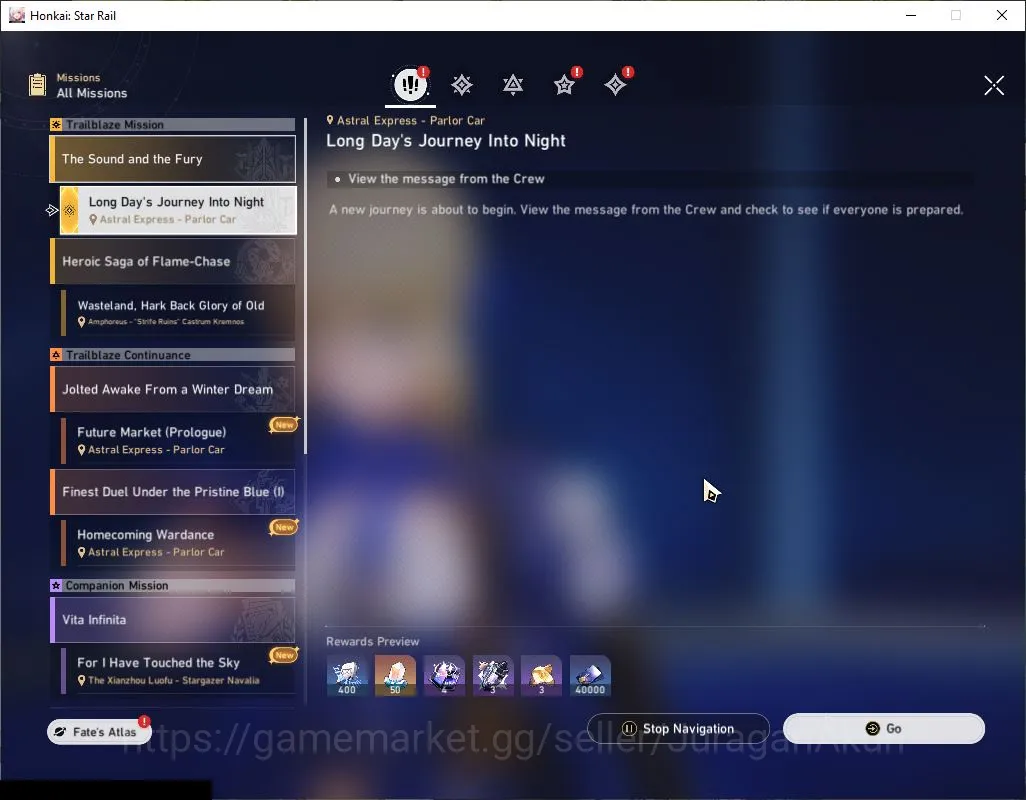Viewport: 1026px width, 800px height.
Task: Switch to Trailblaze Mission filter tab
Action: pos(462,85)
